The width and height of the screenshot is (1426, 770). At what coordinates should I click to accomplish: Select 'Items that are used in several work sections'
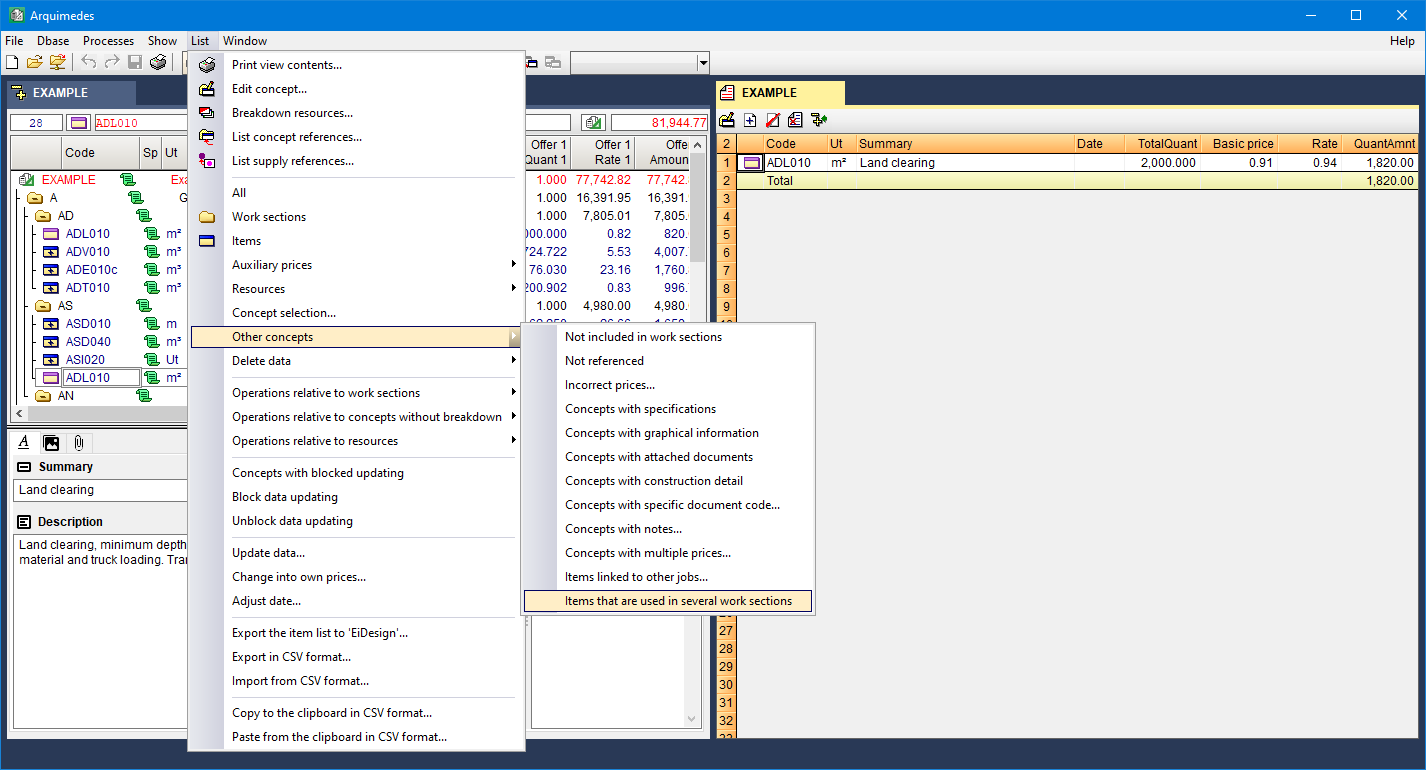pos(678,601)
